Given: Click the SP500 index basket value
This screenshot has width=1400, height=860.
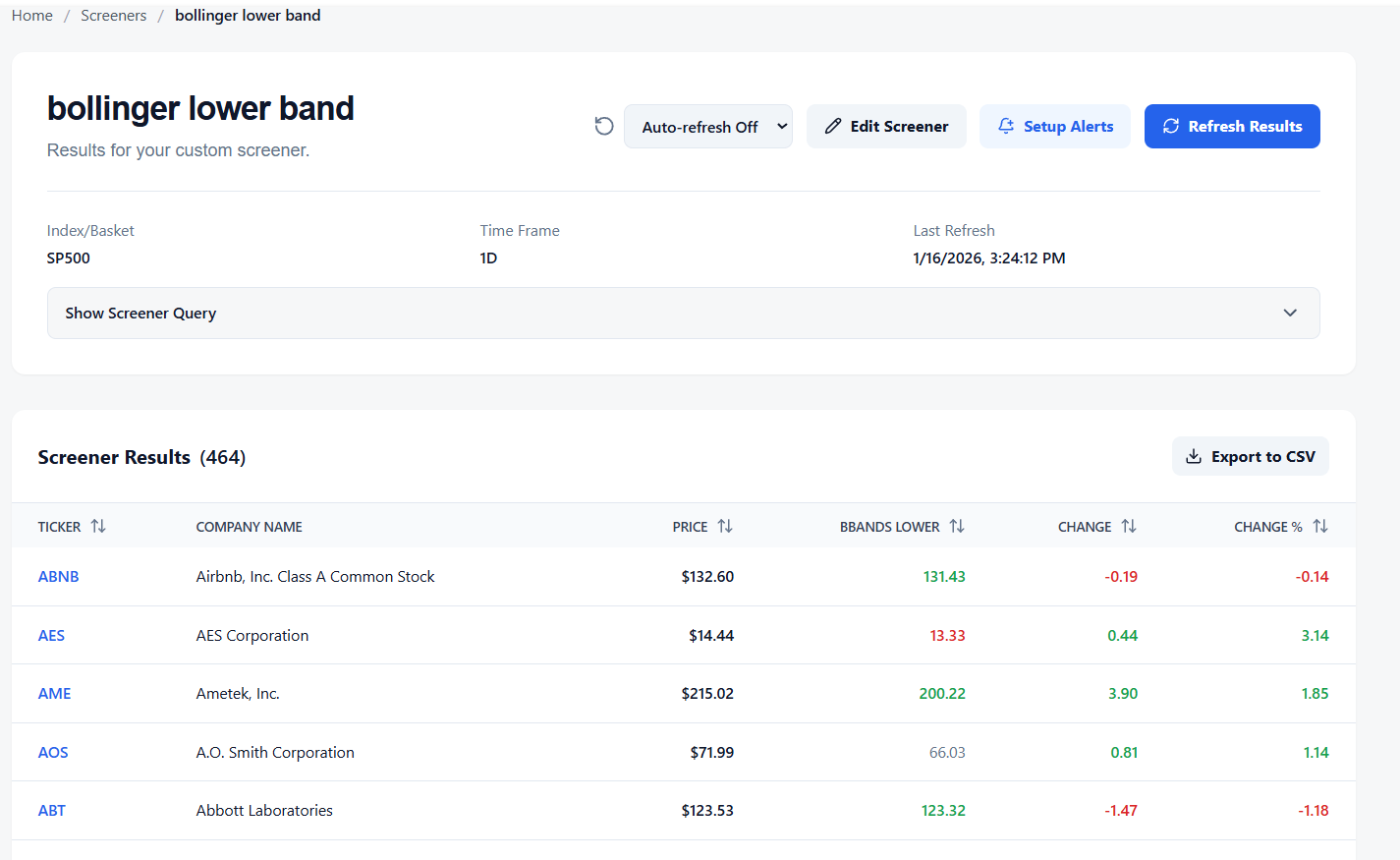Looking at the screenshot, I should 69,258.
